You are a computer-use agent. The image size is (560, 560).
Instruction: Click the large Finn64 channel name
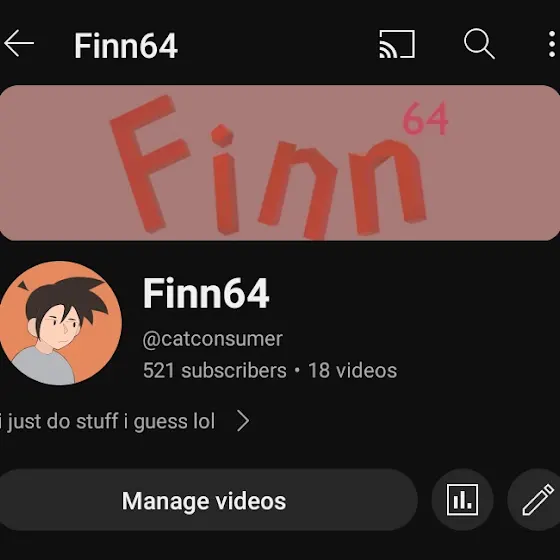click(206, 293)
